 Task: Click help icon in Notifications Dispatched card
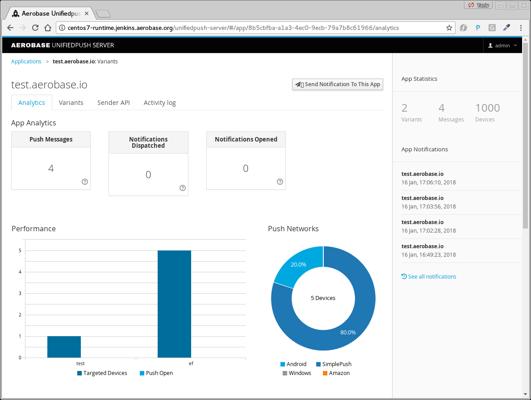183,188
